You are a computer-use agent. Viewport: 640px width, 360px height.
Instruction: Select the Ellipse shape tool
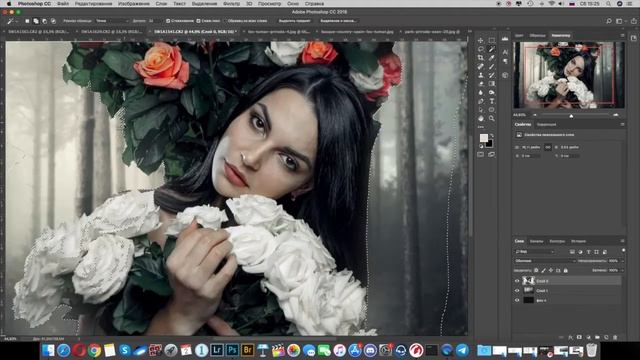point(492,109)
